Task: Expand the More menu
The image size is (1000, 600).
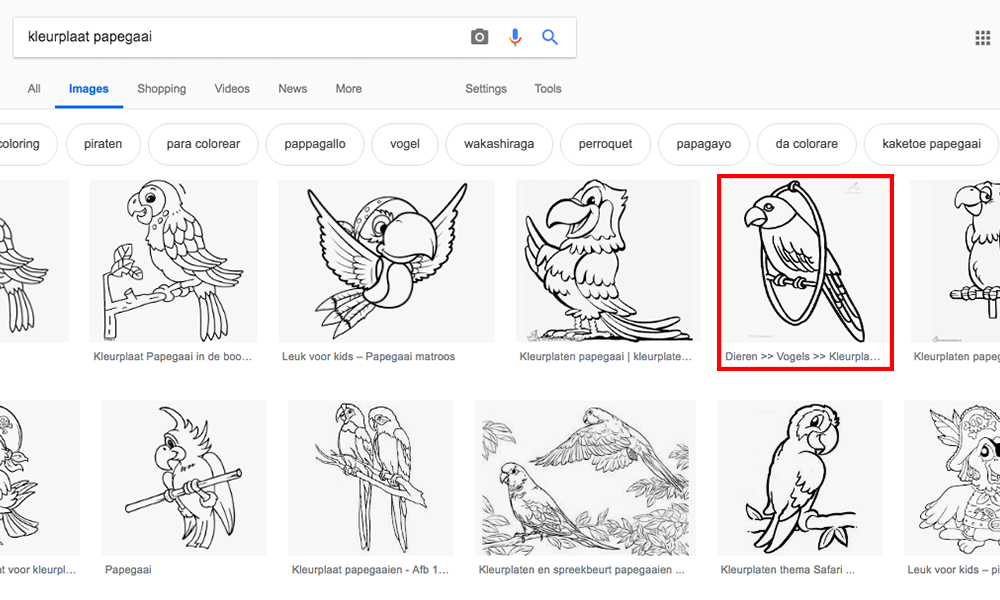Action: (x=349, y=89)
